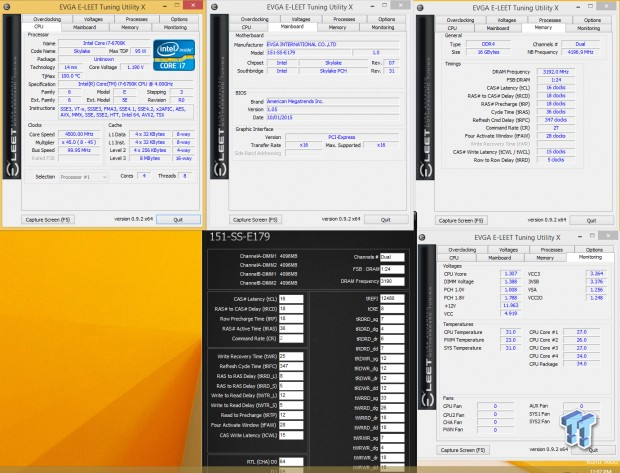Switch to Memory tab in Monitoring window
This screenshot has width=620, height=473.
pyautogui.click(x=545, y=257)
